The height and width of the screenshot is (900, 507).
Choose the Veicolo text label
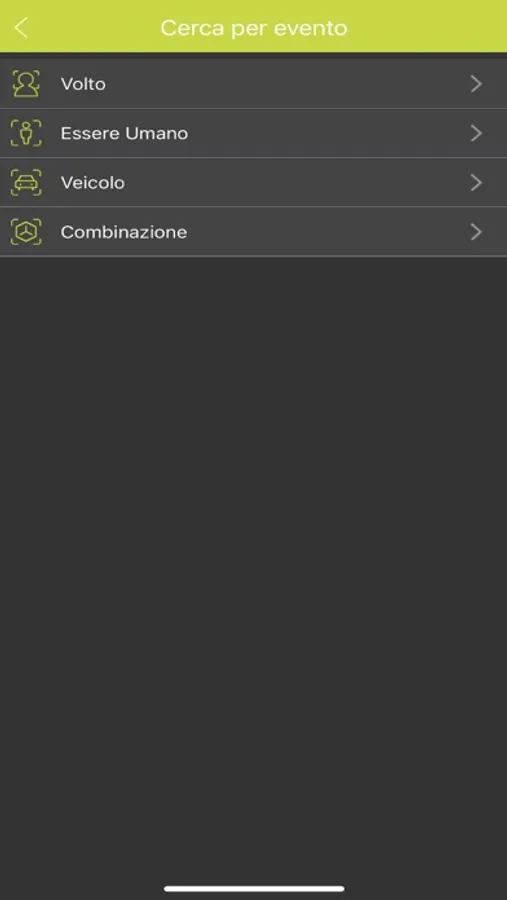click(92, 183)
